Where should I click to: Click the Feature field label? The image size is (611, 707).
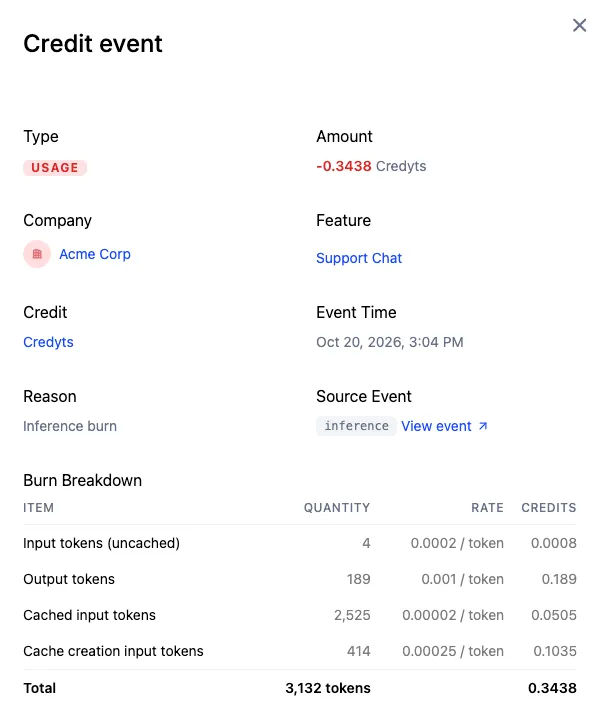(344, 220)
